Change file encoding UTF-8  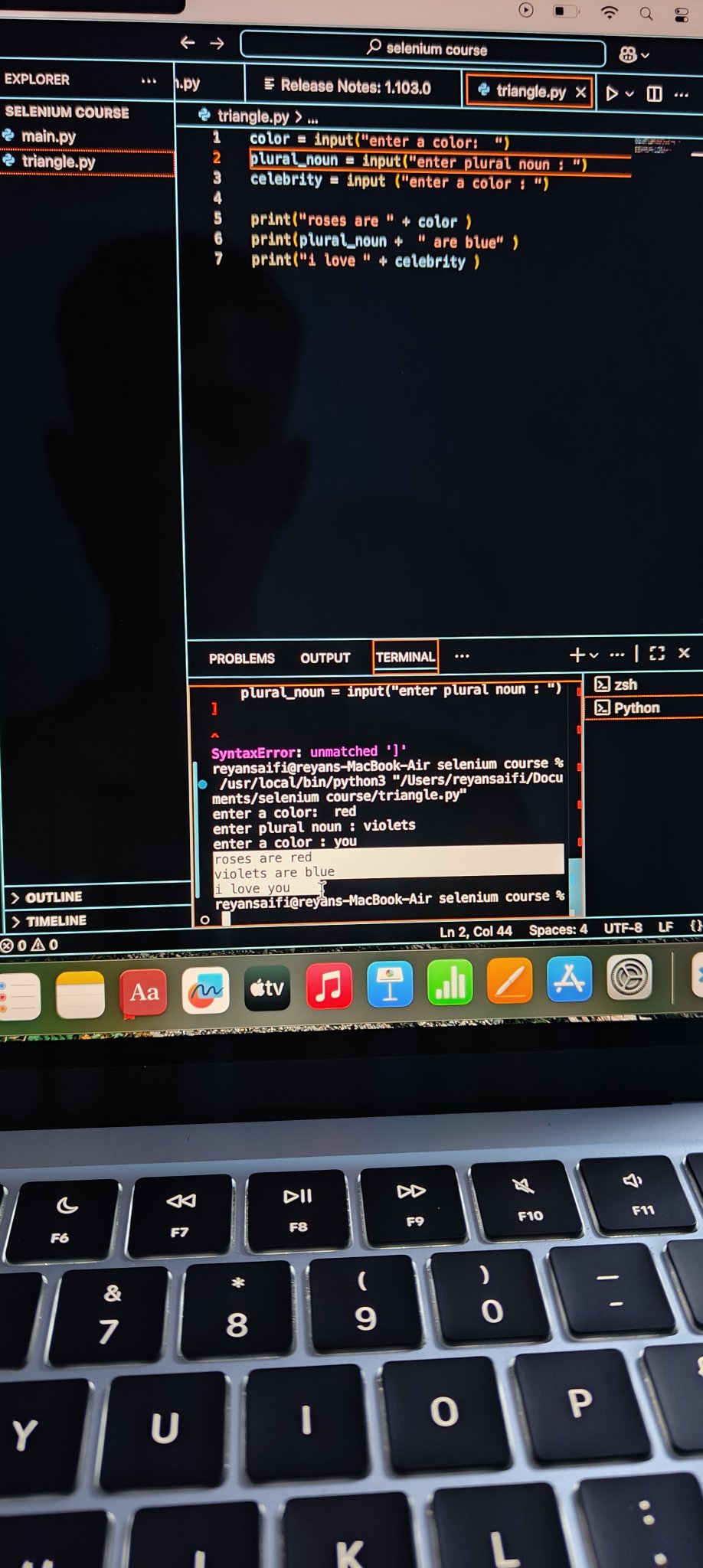point(623,928)
